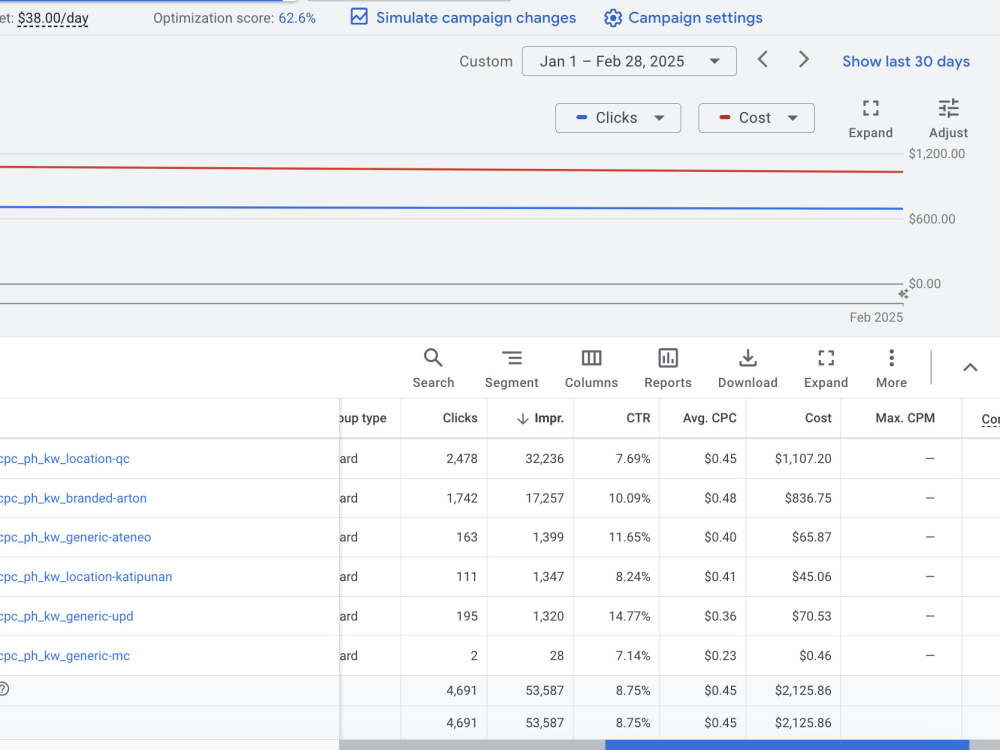Select cost cell $1,107.20
The height and width of the screenshot is (750, 1000).
[x=803, y=459]
